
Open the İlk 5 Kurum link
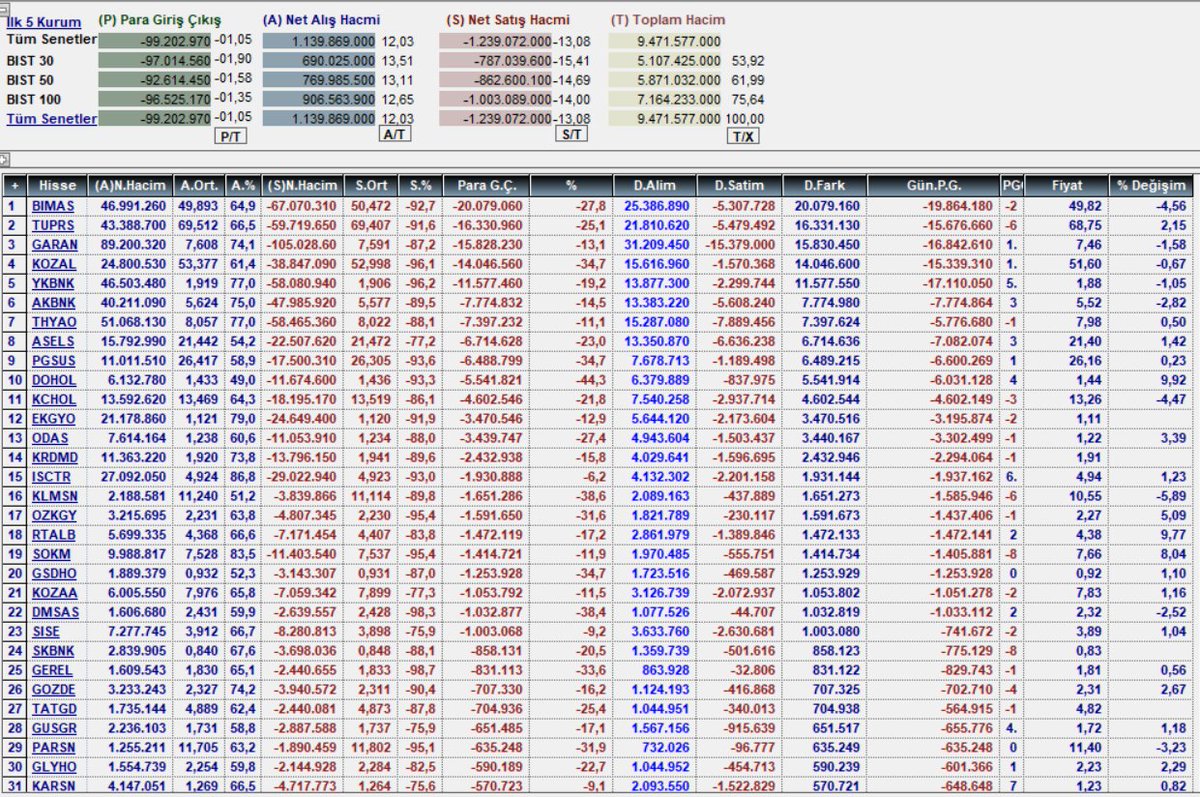(44, 22)
